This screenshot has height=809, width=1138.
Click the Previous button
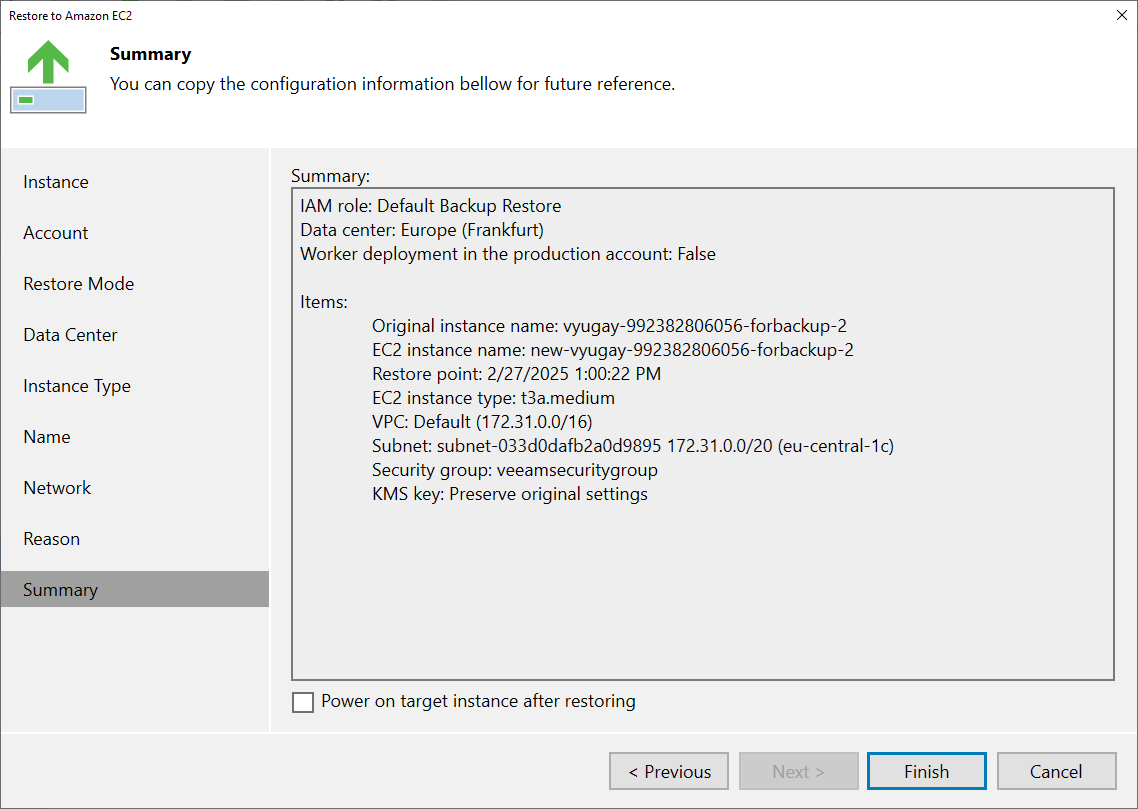tap(668, 771)
